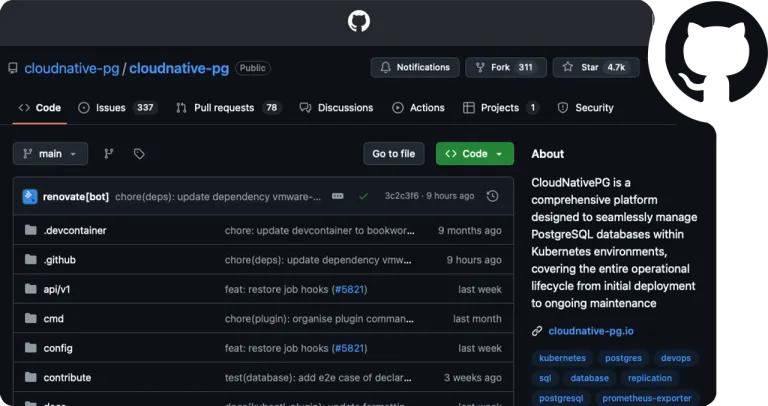Select the postgres topic tag

(x=623, y=358)
